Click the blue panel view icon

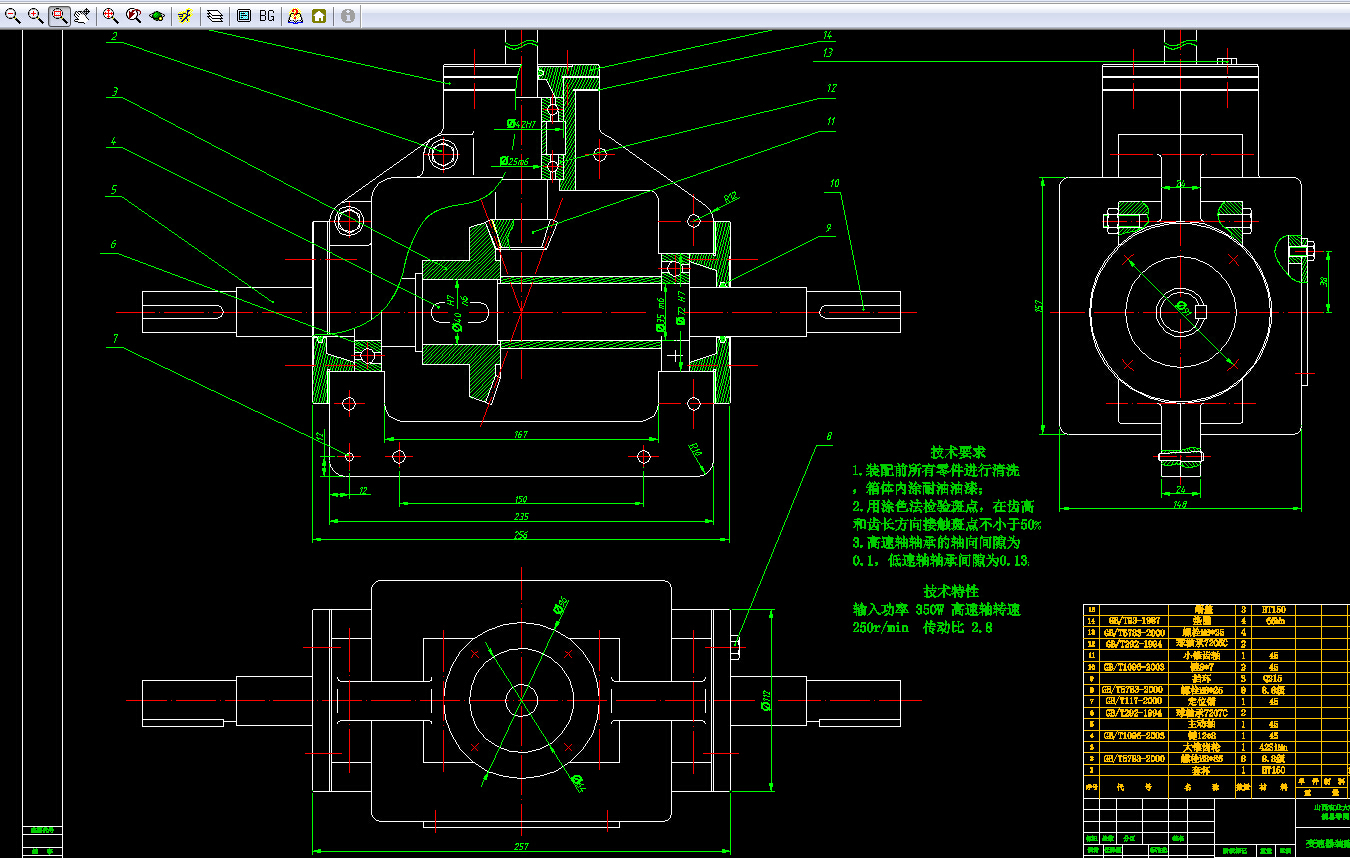(x=243, y=16)
